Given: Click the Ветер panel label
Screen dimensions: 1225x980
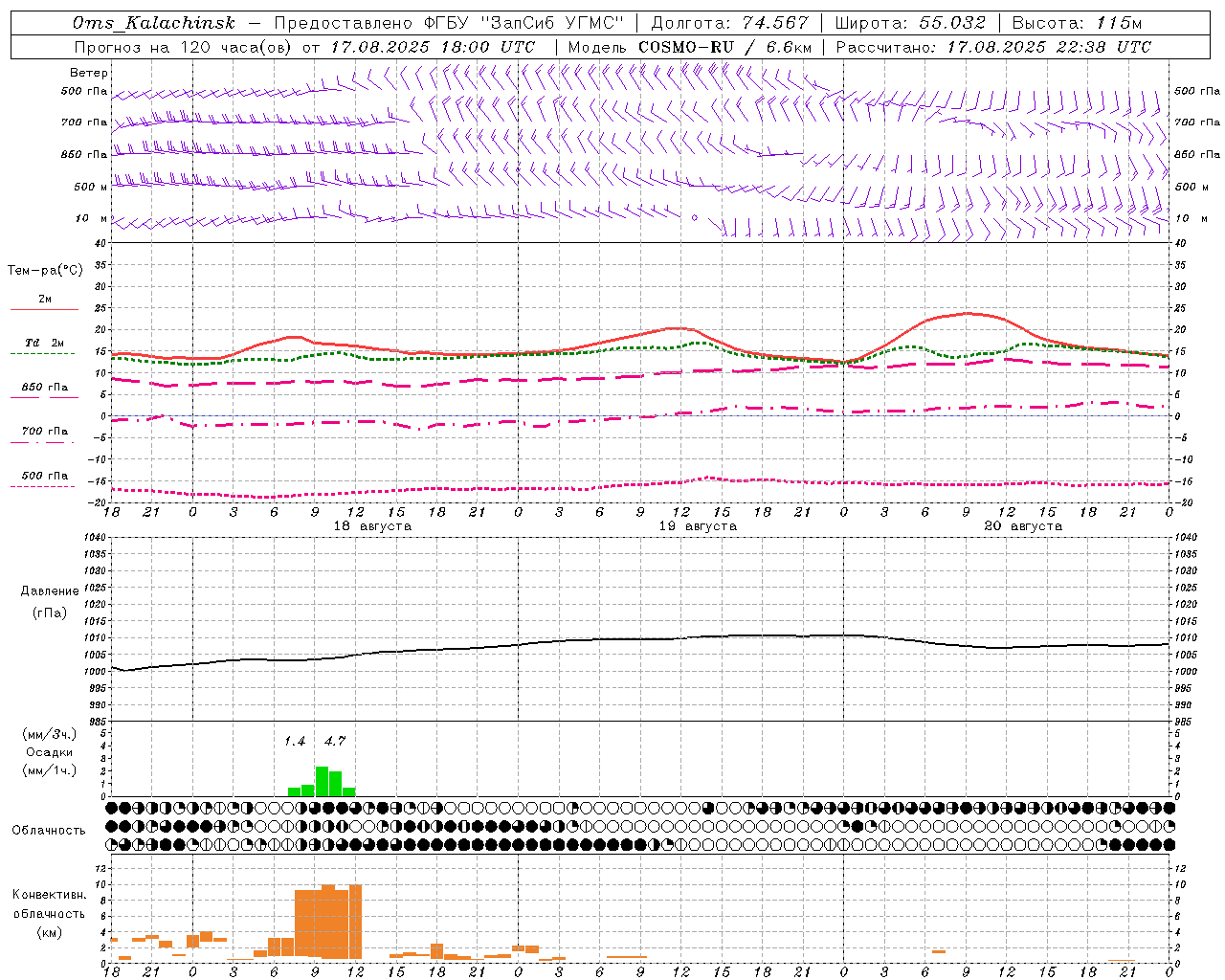Looking at the screenshot, I should click(89, 73).
